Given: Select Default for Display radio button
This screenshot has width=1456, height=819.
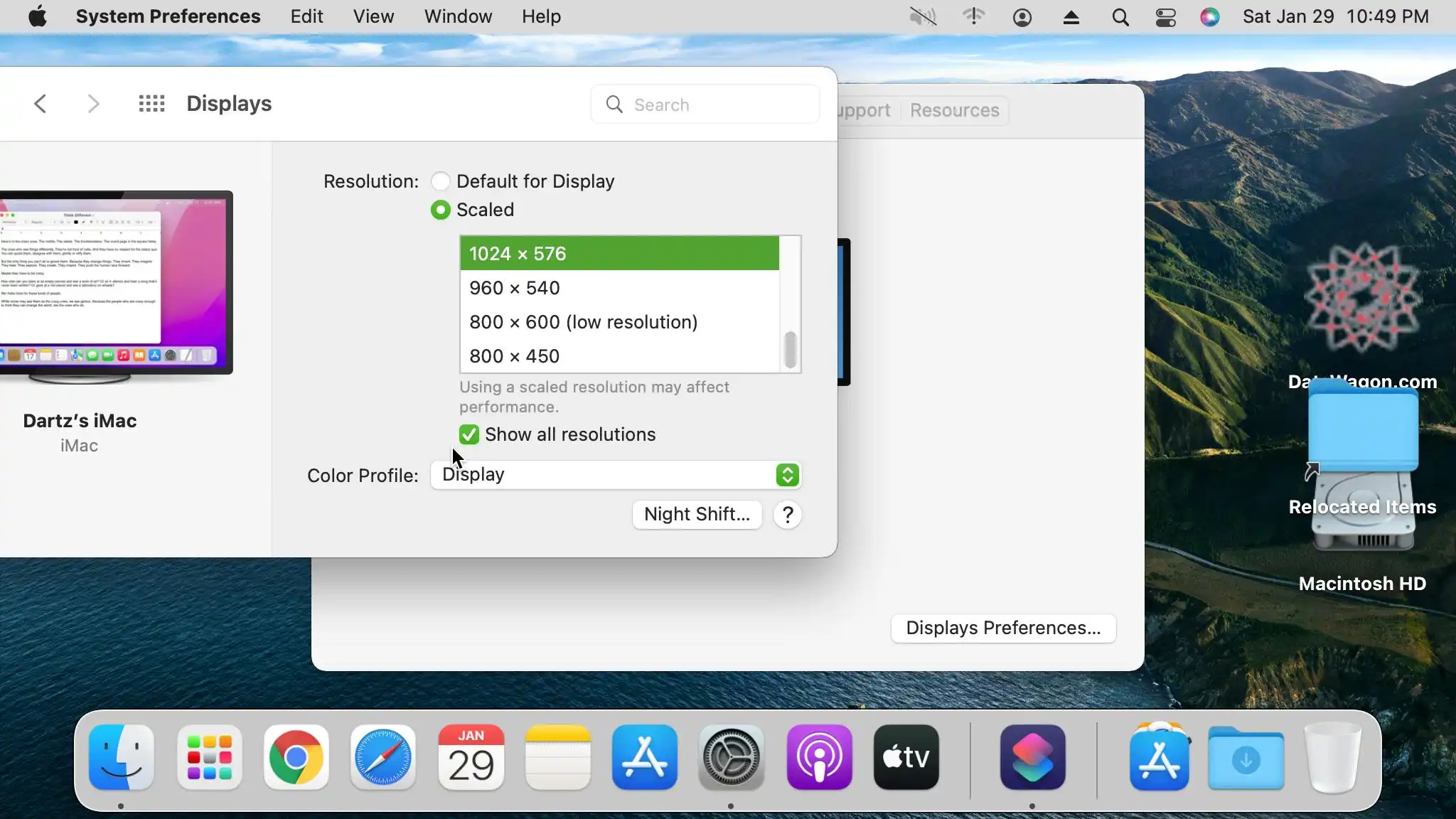Looking at the screenshot, I should 441,181.
